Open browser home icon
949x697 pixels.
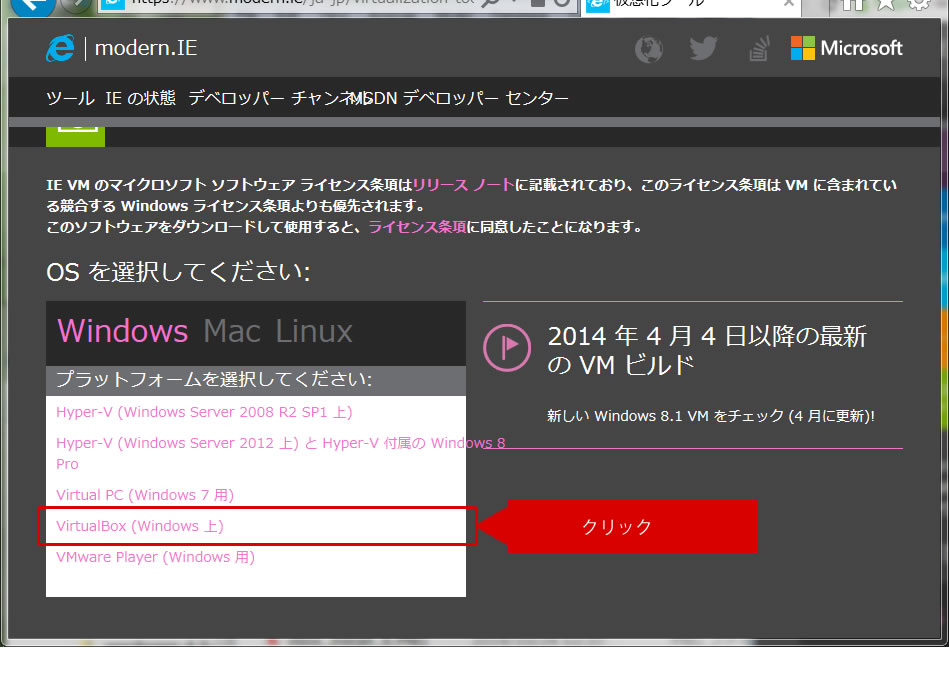click(x=852, y=4)
